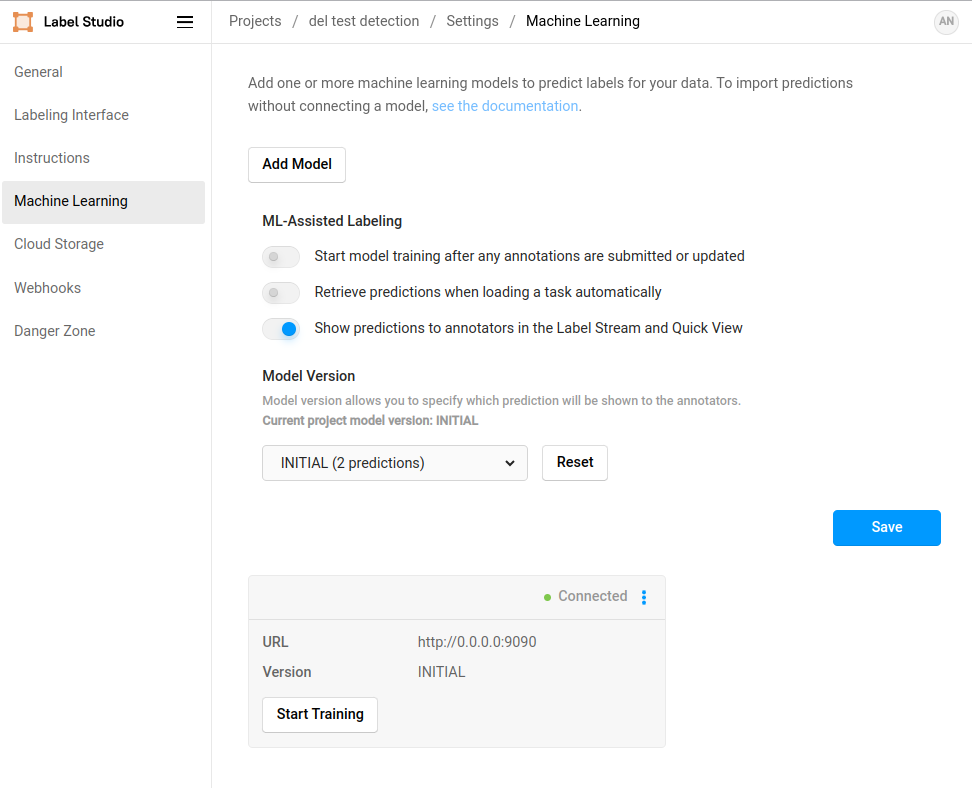Reset the model version

point(575,463)
